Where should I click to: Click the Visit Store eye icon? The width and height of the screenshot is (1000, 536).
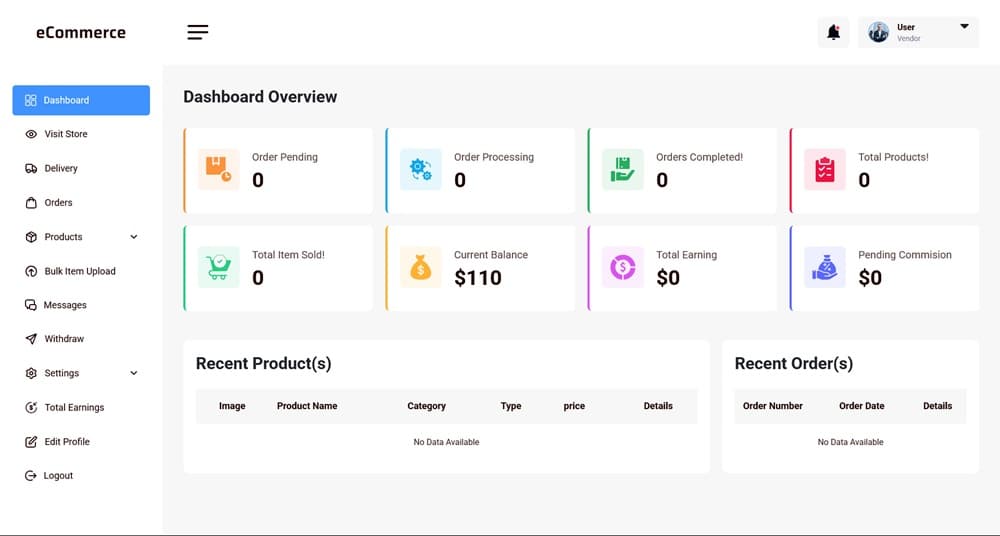(x=31, y=134)
